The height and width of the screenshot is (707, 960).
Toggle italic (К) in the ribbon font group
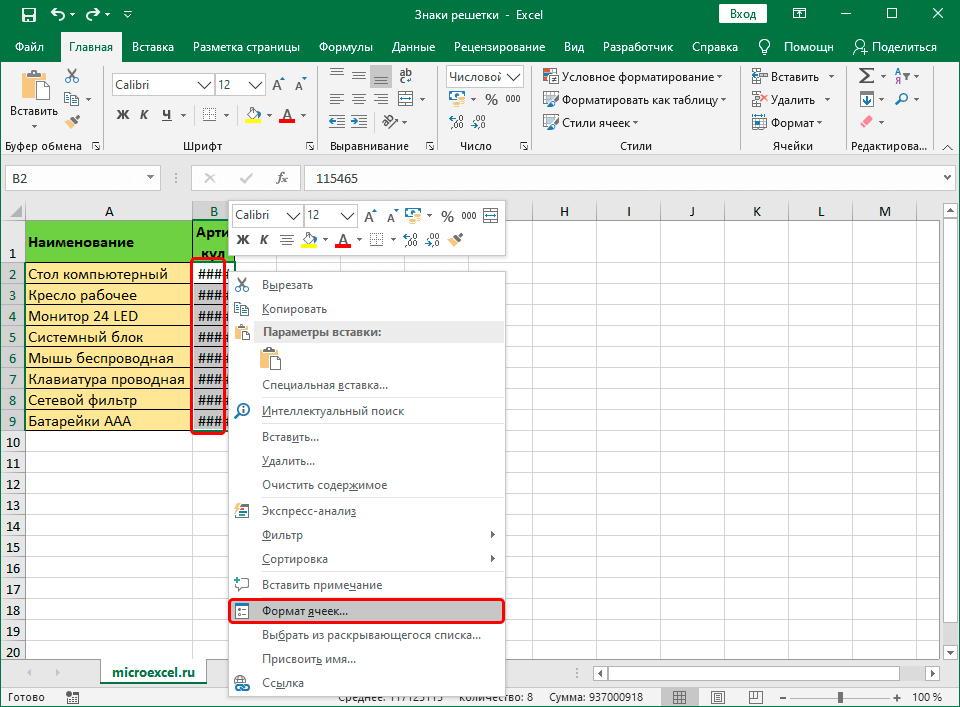[144, 114]
